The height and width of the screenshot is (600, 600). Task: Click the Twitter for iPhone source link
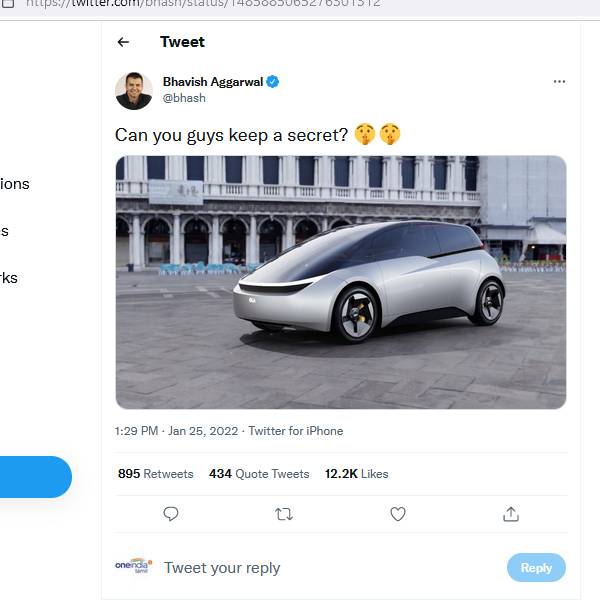[295, 431]
